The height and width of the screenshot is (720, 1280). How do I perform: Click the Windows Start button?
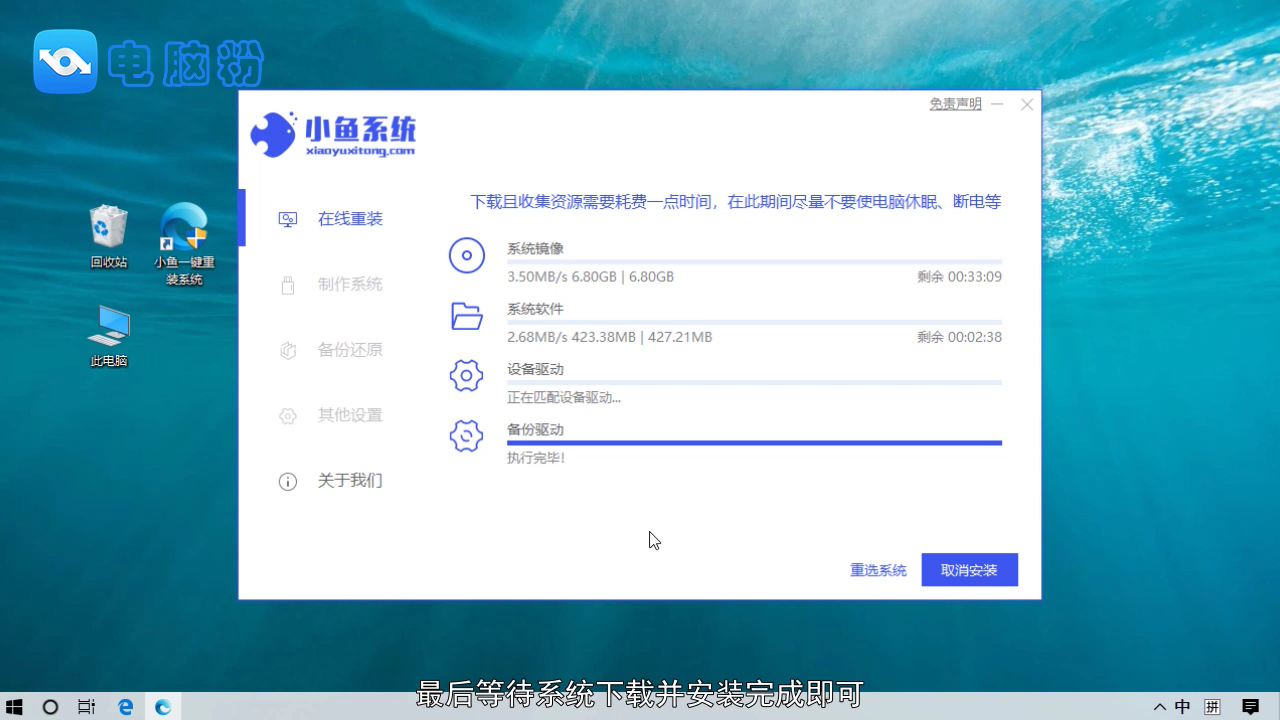click(x=13, y=707)
